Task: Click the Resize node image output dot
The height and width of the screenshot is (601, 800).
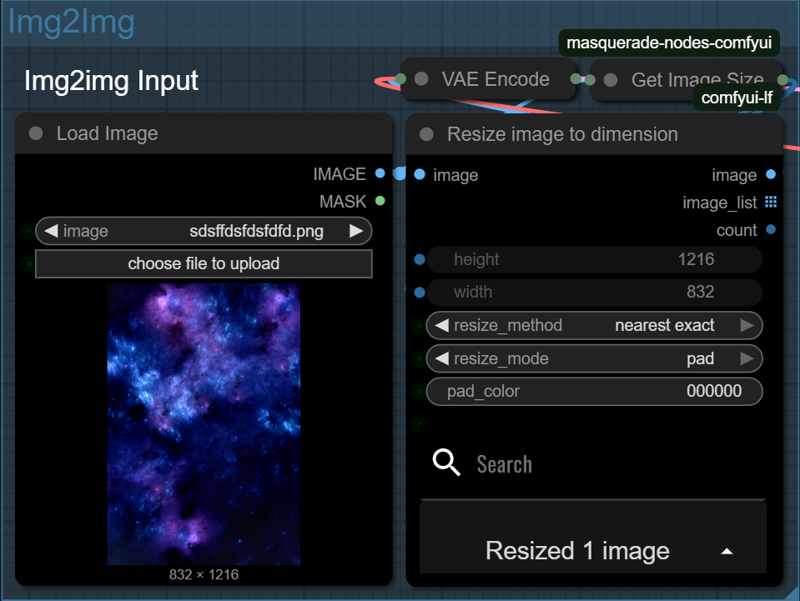Action: coord(770,175)
